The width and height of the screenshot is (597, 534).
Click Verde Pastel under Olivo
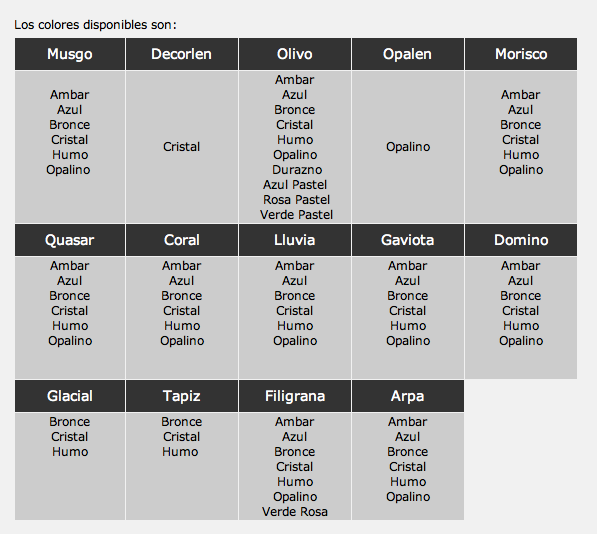[x=296, y=215]
